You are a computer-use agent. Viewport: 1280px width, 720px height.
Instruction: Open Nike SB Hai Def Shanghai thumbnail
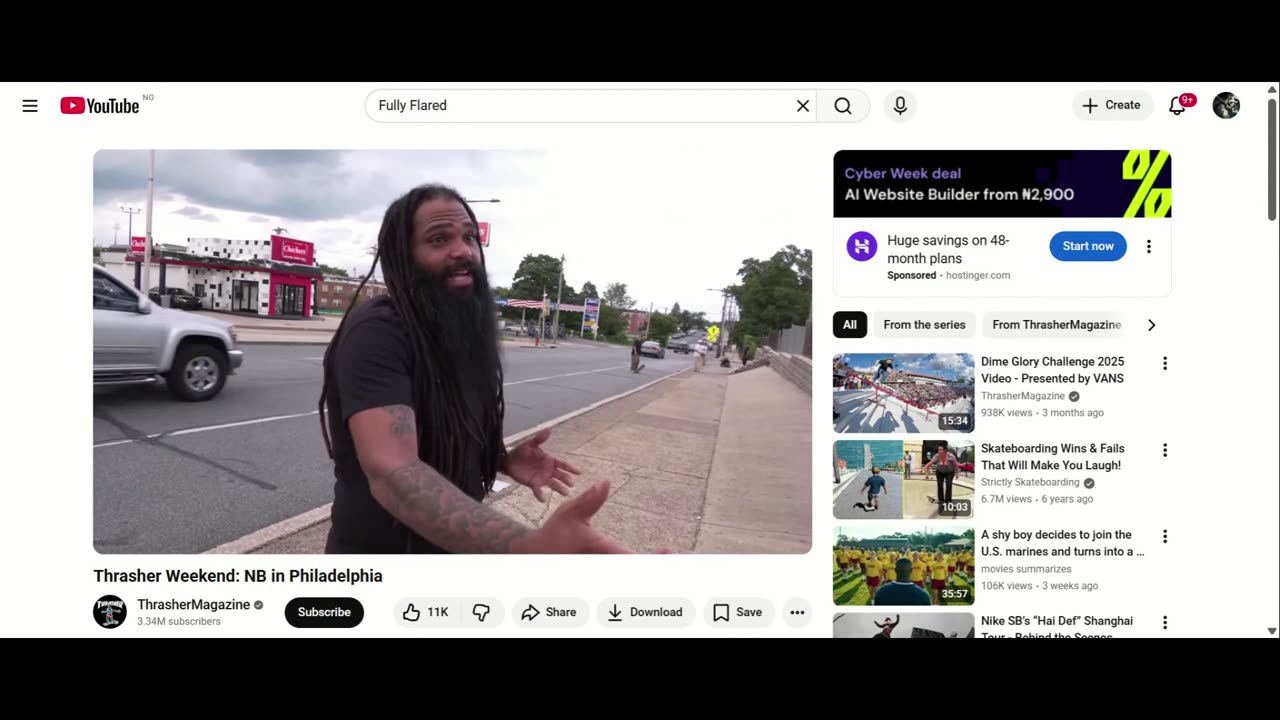903,625
